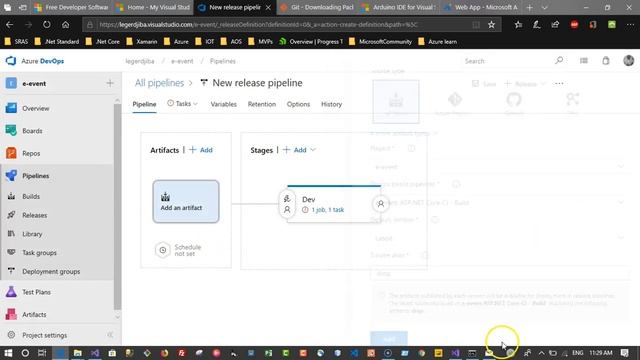The height and width of the screenshot is (360, 640).
Task: Click the Add an artifact card
Action: point(186,202)
